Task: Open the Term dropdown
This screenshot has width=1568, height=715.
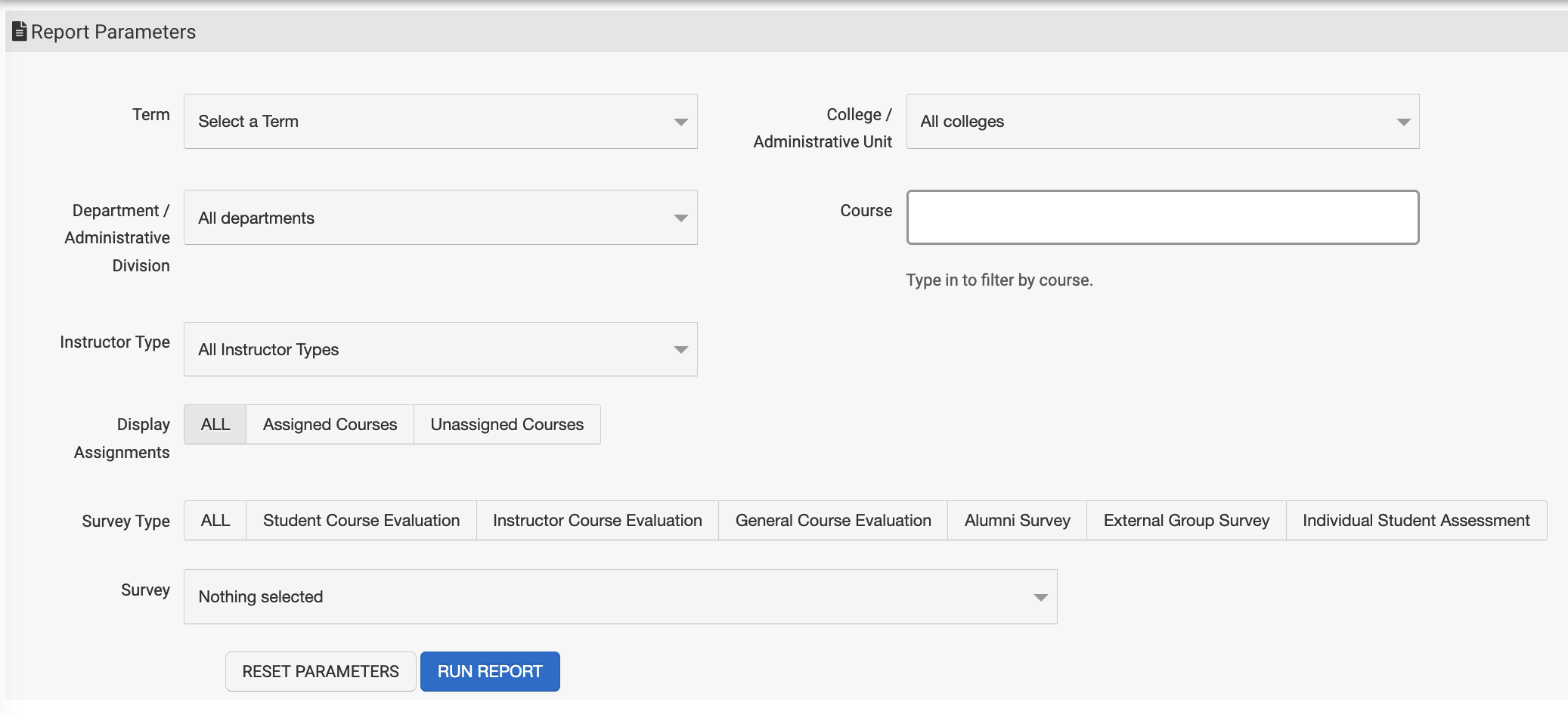Action: (x=440, y=122)
